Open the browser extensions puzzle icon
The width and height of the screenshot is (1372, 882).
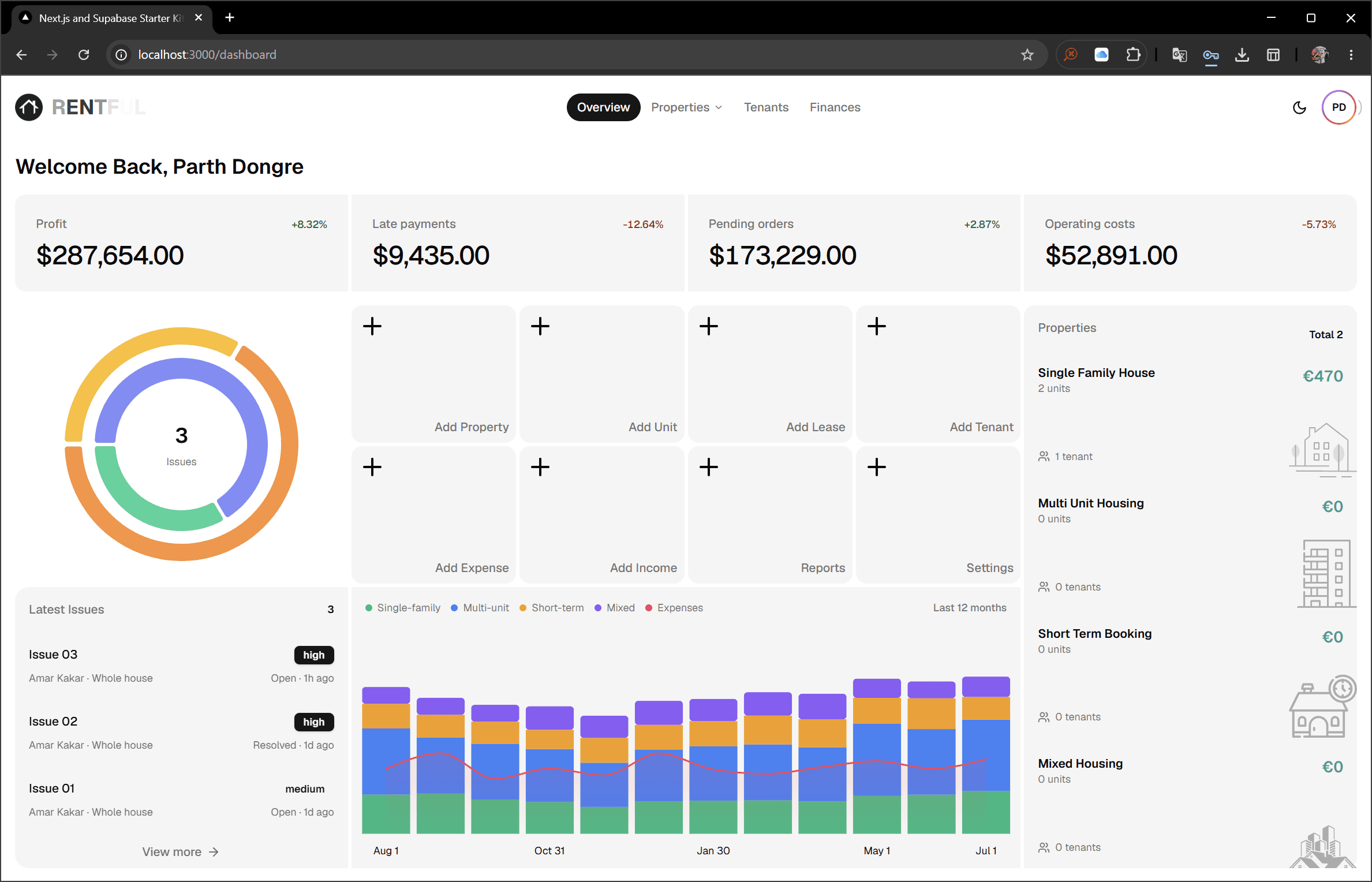coord(1133,55)
